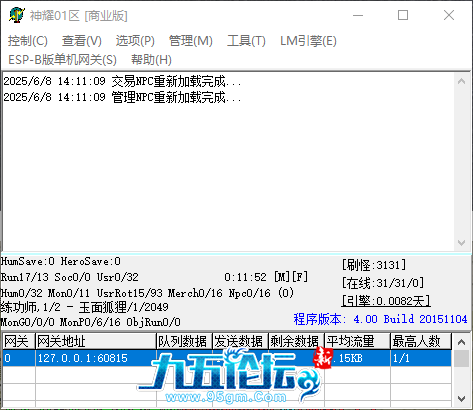The image size is (473, 410).
Task: Close the 神耀01区 window
Action: tap(449, 15)
